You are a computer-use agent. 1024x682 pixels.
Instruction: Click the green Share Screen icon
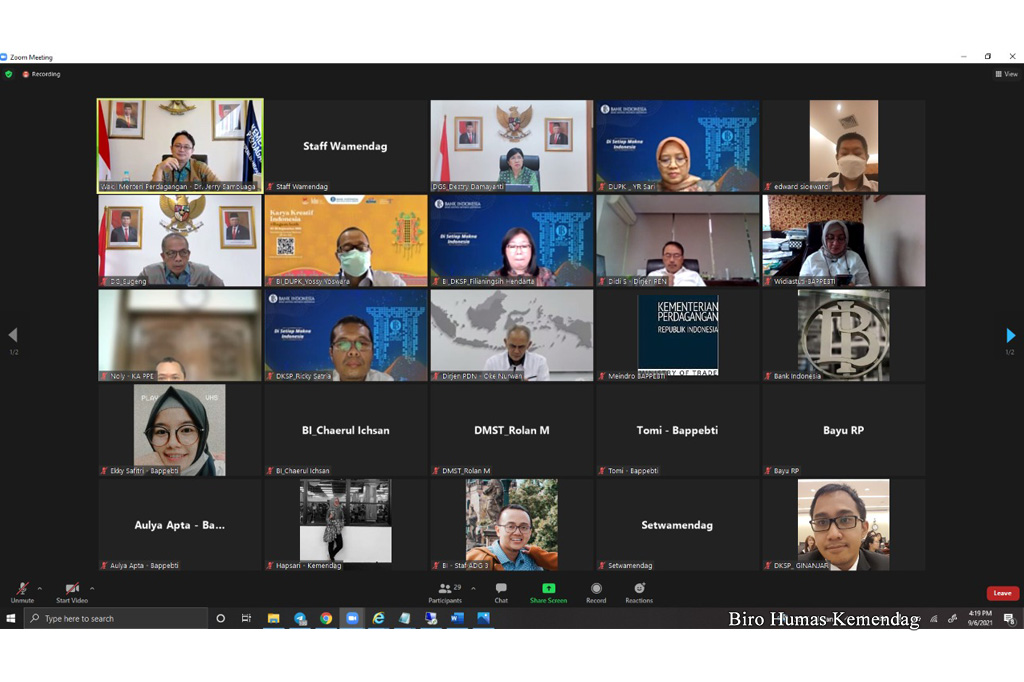tap(549, 588)
